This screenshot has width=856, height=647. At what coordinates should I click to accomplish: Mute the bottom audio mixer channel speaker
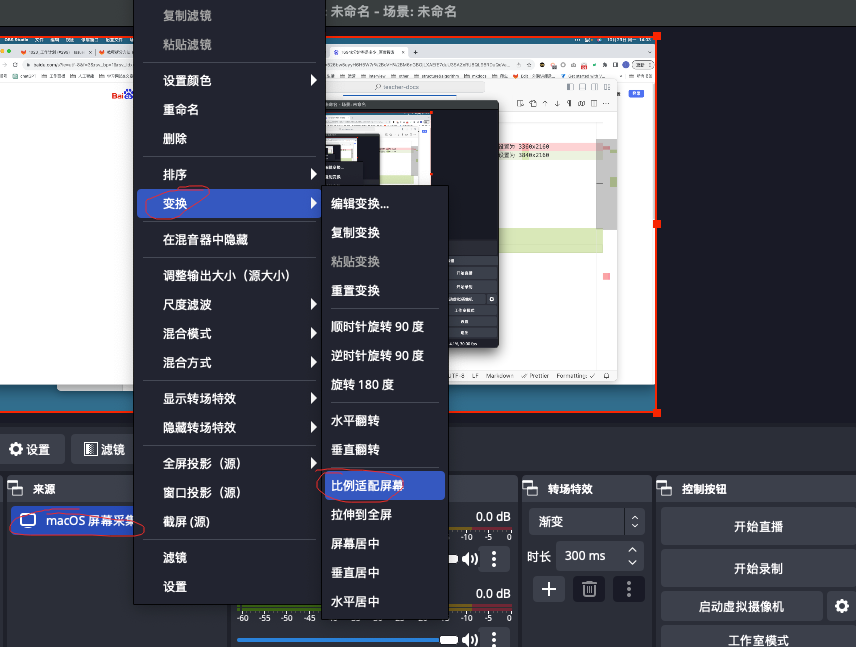click(x=469, y=639)
